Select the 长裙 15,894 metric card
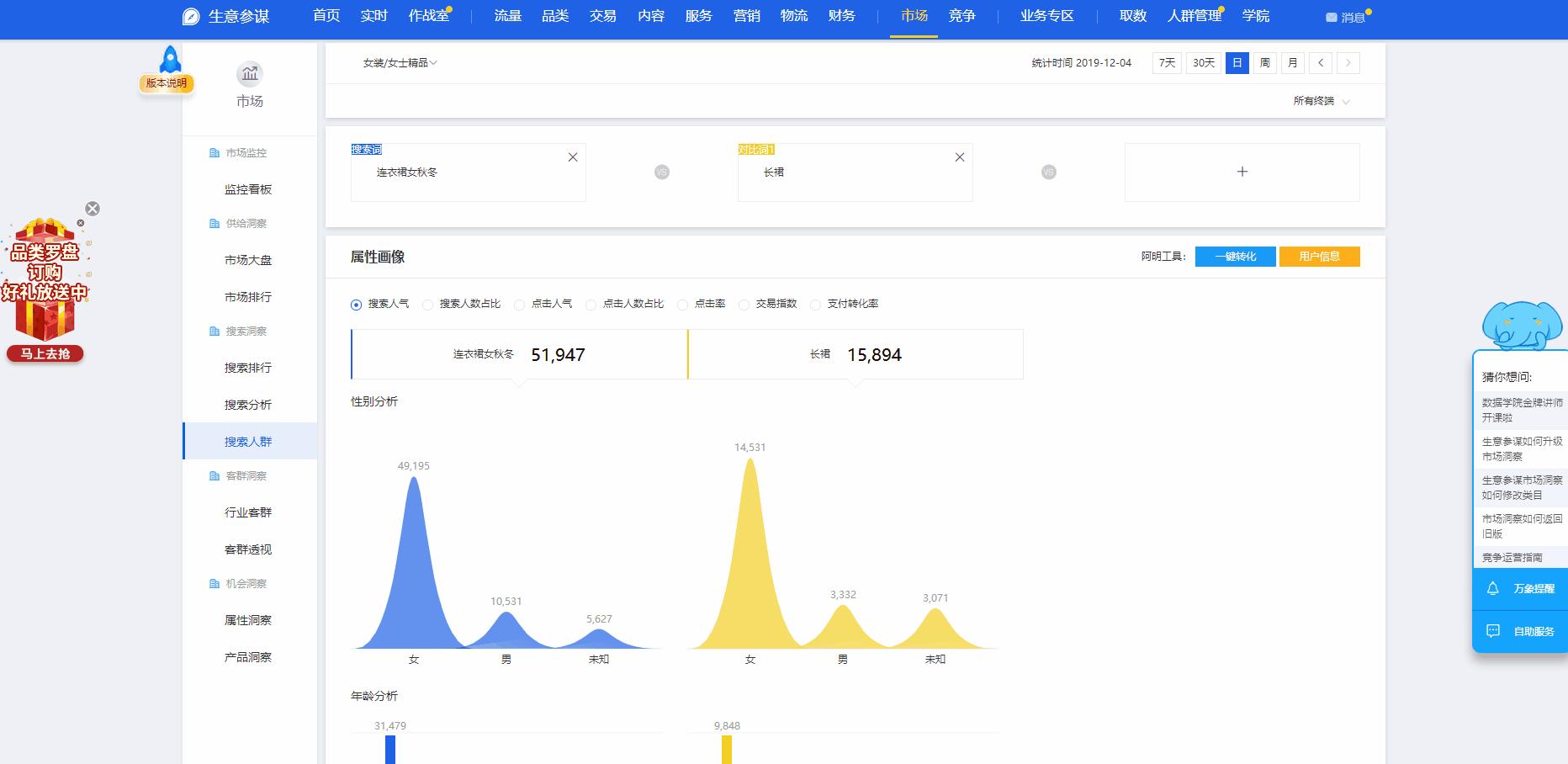Image resolution: width=1568 pixels, height=764 pixels. click(855, 354)
